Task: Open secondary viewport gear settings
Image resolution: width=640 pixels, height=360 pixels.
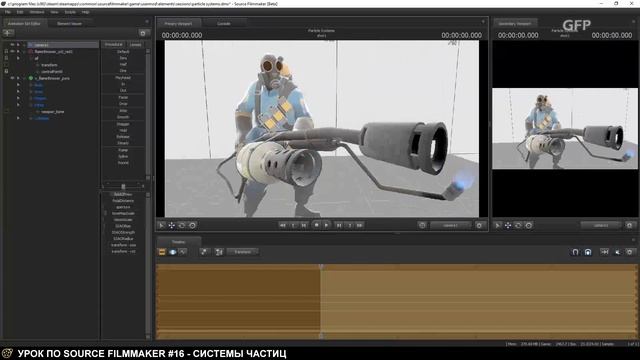Action: 629,225
